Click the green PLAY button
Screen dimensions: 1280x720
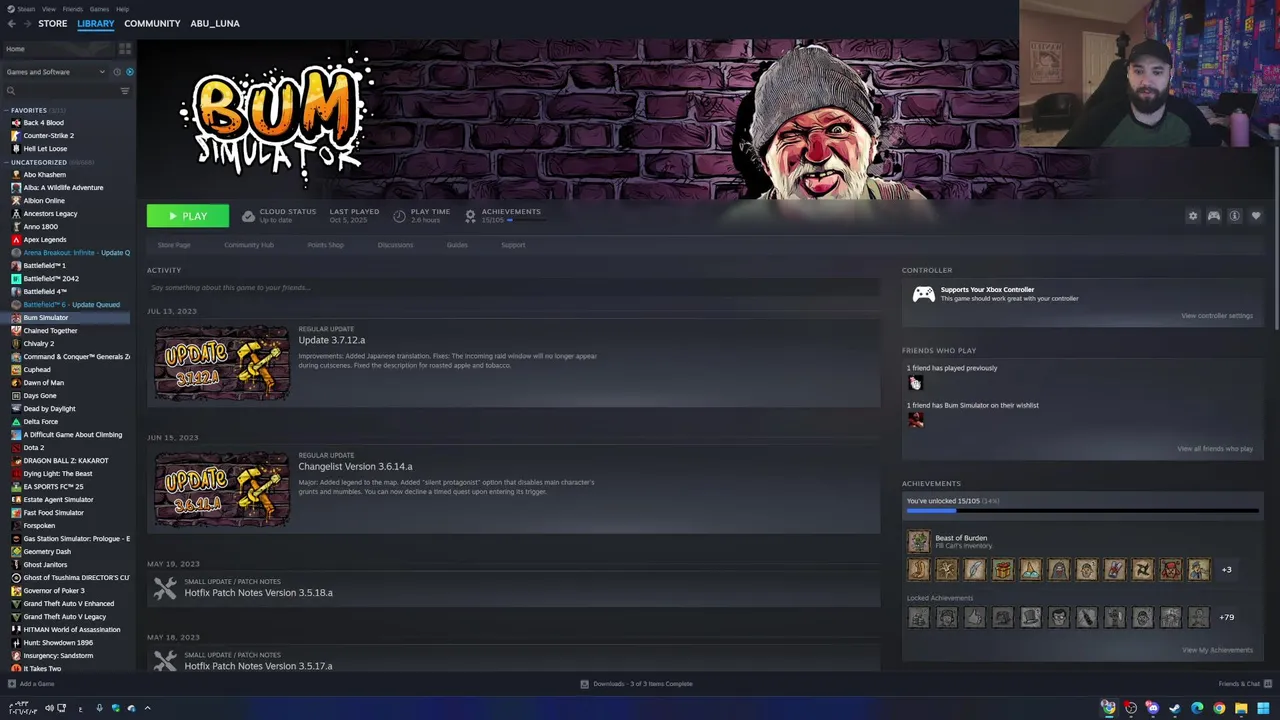188,216
